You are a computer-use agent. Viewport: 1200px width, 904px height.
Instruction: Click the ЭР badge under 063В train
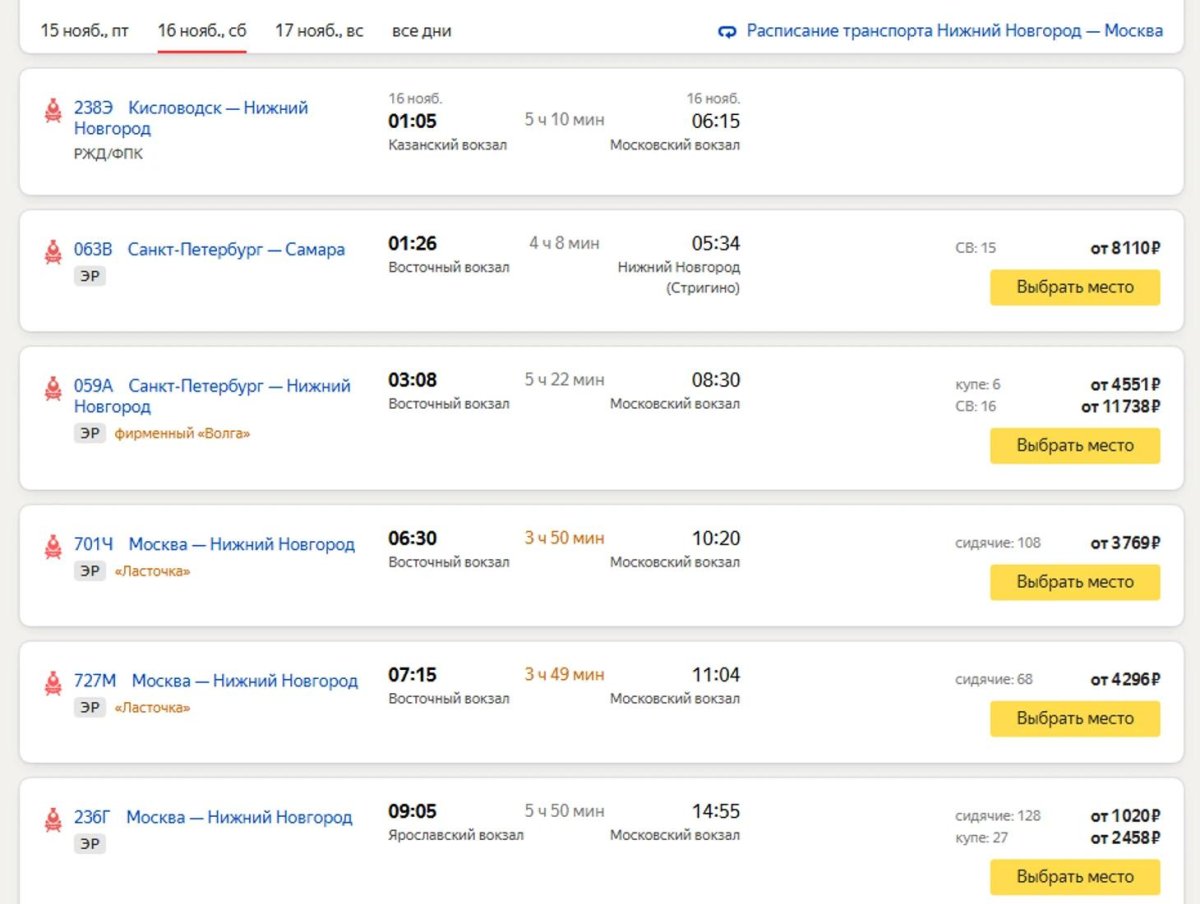coord(90,275)
